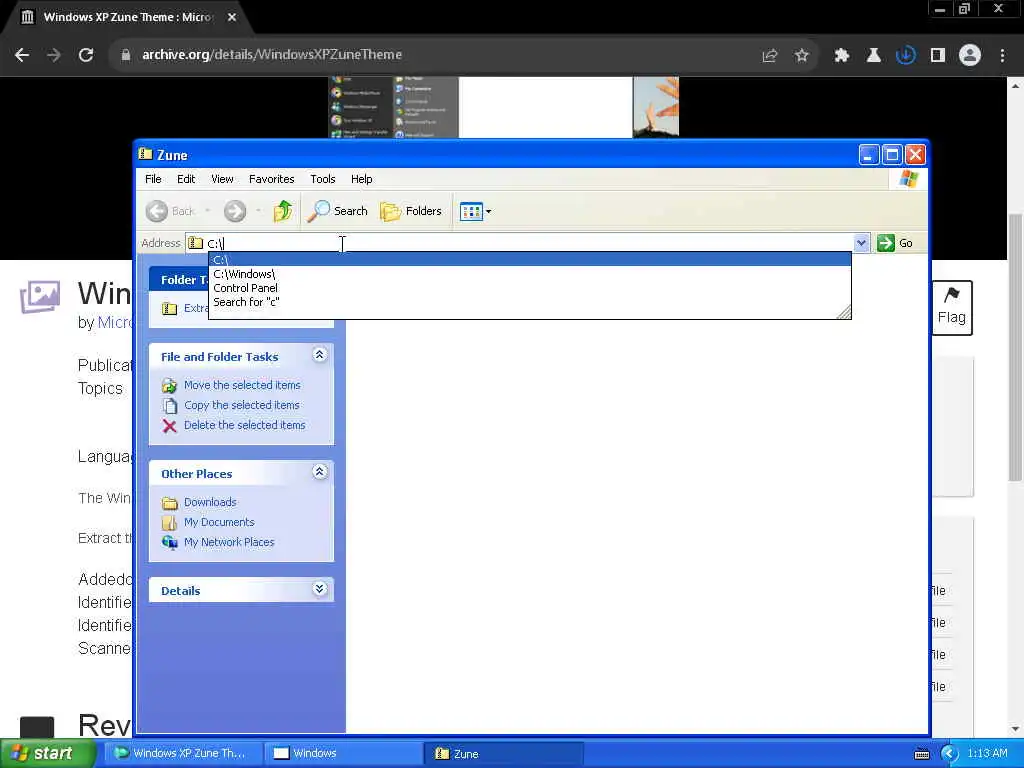Viewport: 1024px width, 768px height.
Task: Select C:\ suggestion in autocomplete list
Action: click(x=530, y=260)
